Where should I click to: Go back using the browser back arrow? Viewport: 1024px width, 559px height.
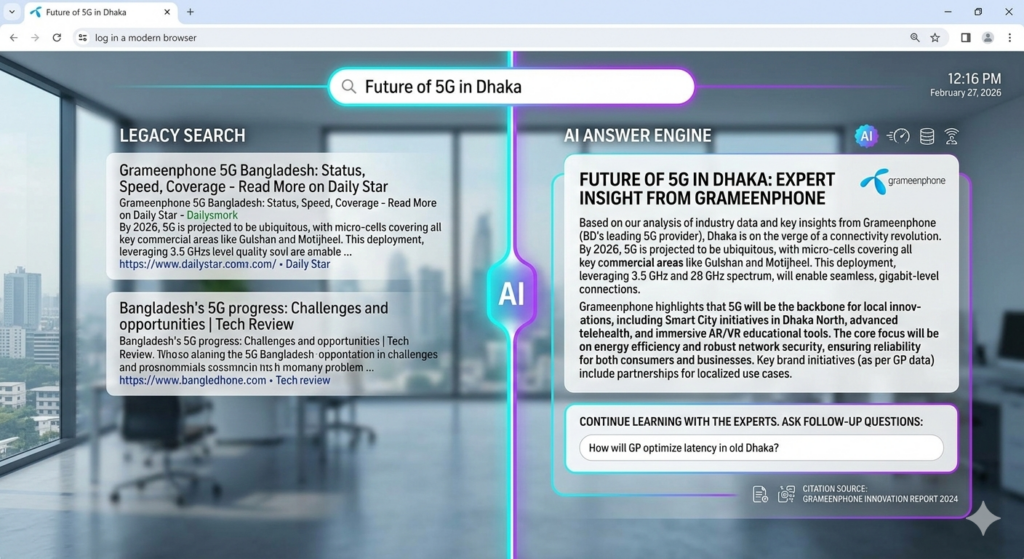click(x=14, y=38)
